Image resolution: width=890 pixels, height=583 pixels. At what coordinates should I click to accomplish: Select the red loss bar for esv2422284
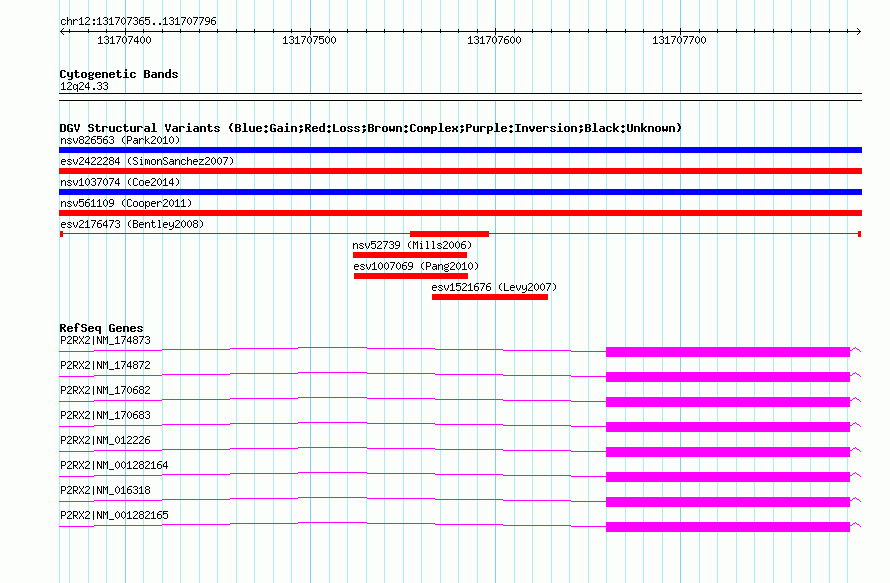[460, 171]
